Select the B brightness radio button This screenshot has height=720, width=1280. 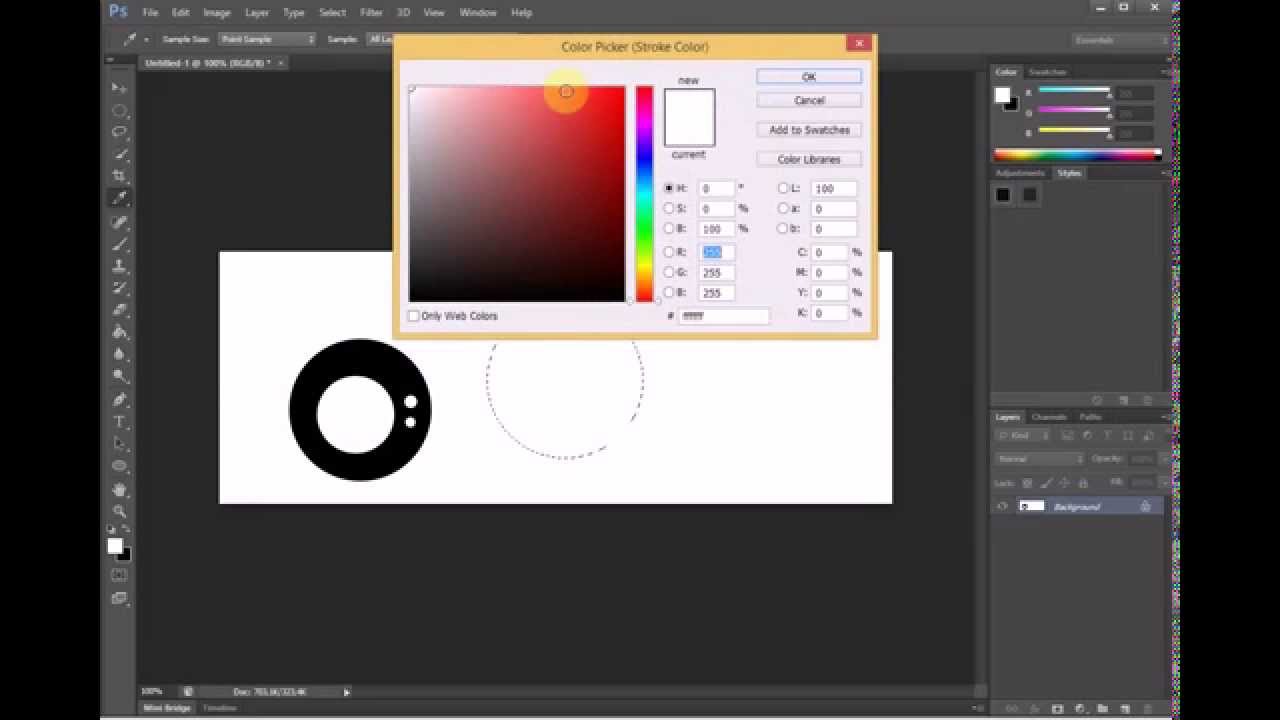click(x=669, y=228)
